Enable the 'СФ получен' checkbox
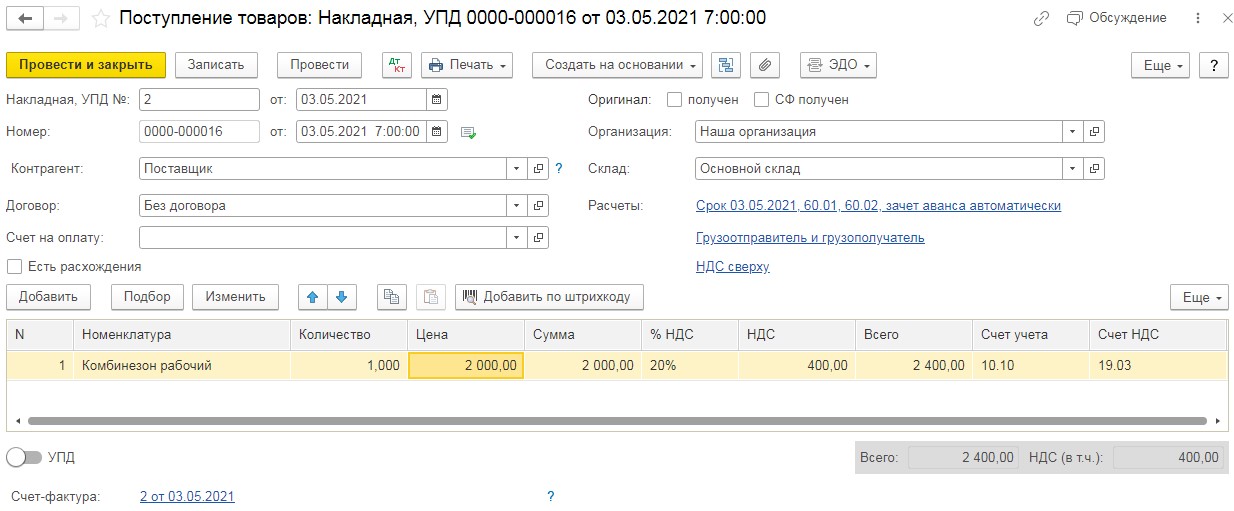 point(761,100)
